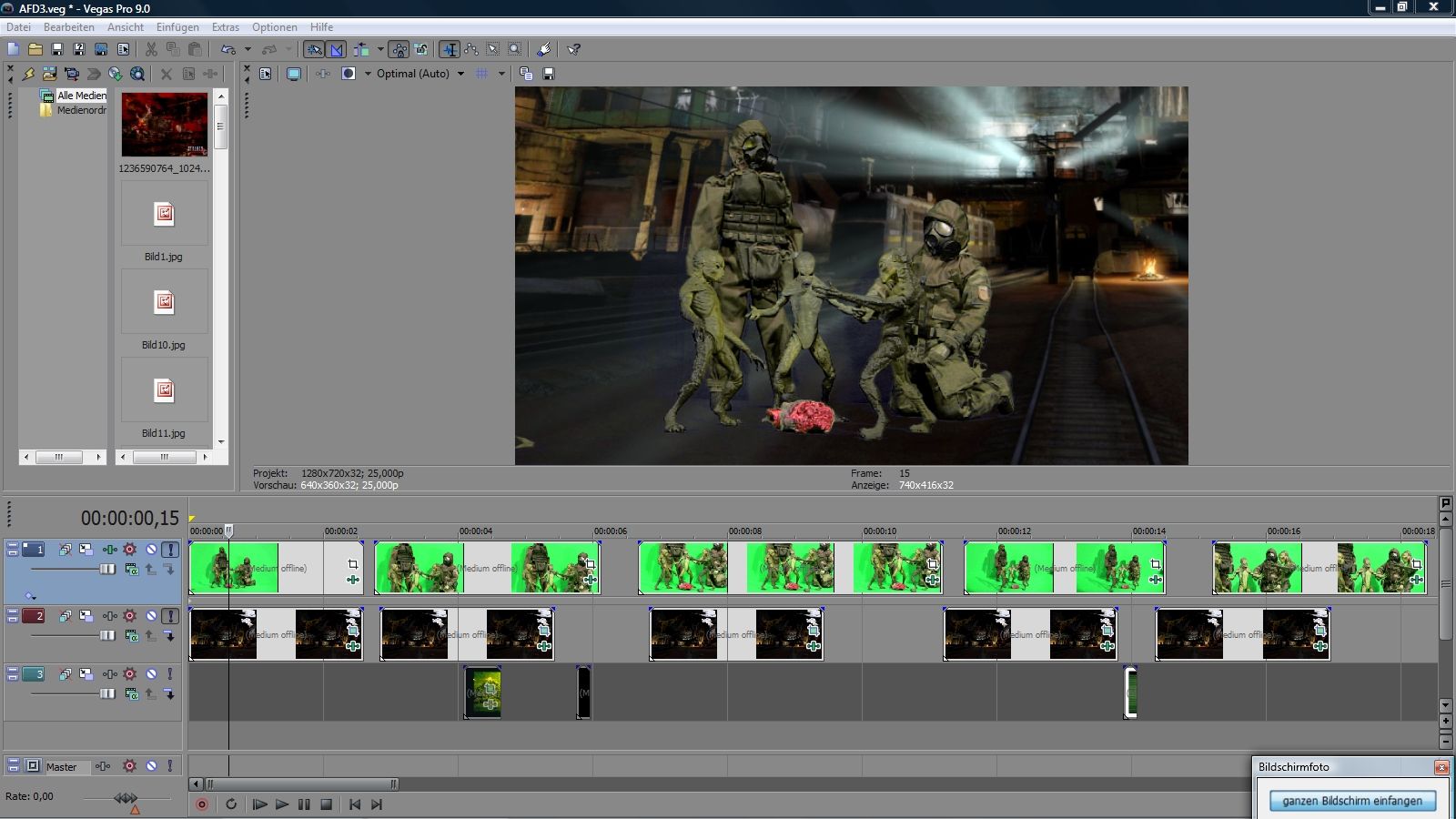Open video preview on external monitor

point(294,74)
